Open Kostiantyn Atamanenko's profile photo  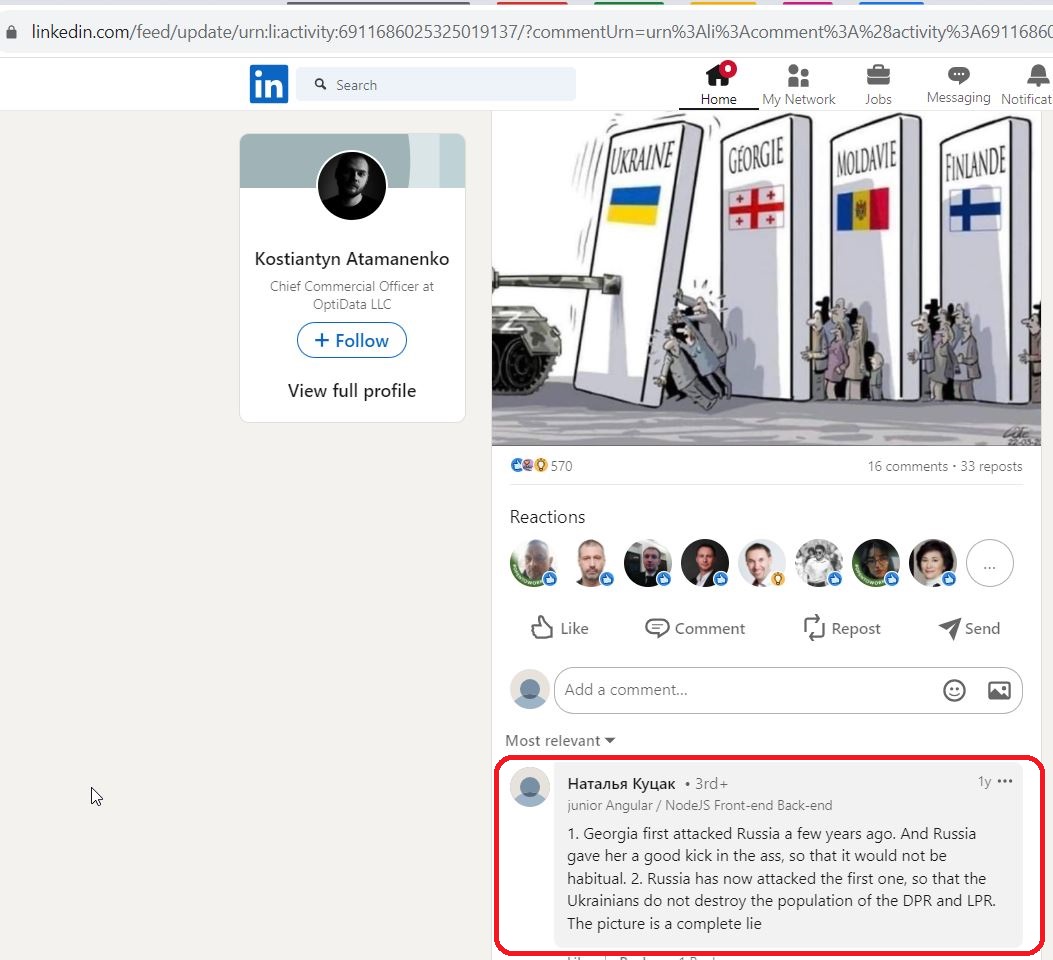[x=352, y=185]
